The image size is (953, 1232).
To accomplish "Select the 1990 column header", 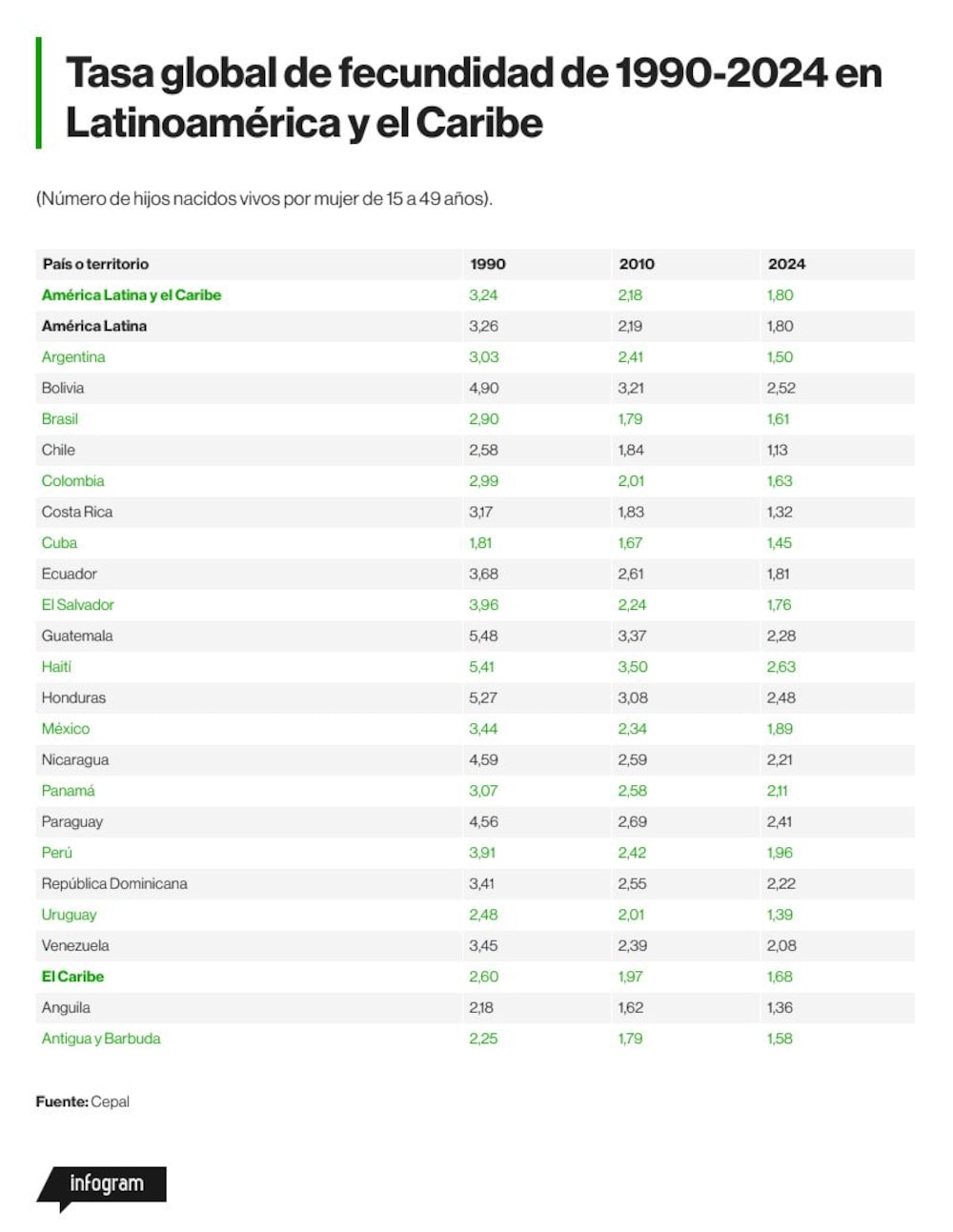I will 487,264.
